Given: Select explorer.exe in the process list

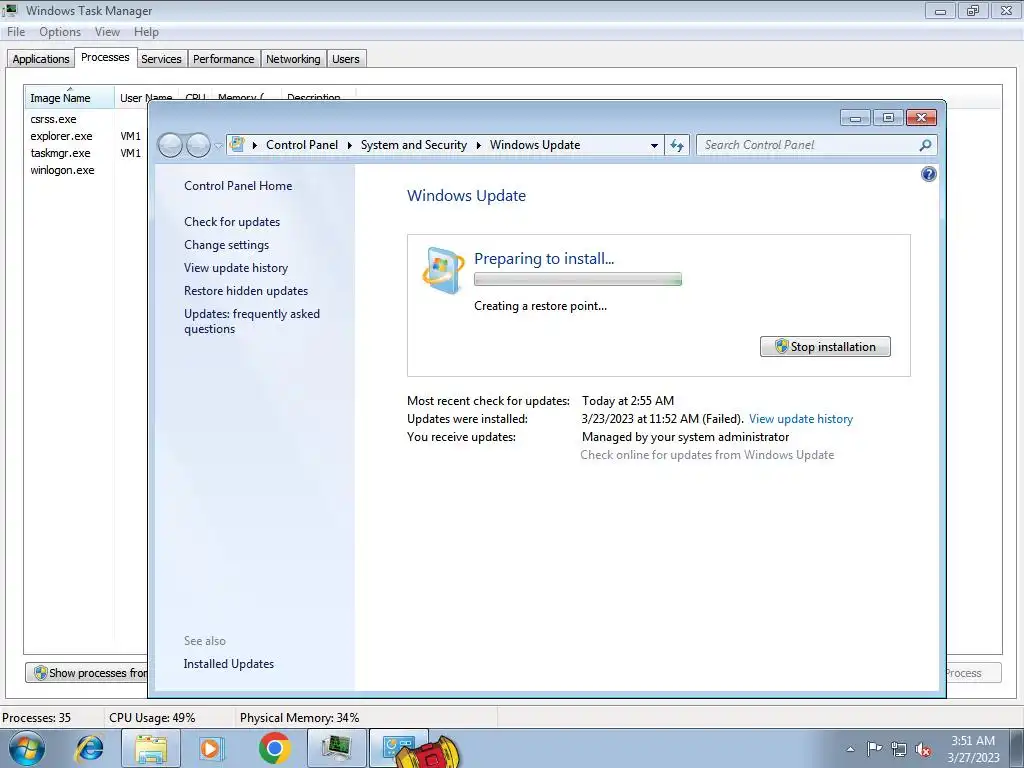Looking at the screenshot, I should (x=61, y=136).
